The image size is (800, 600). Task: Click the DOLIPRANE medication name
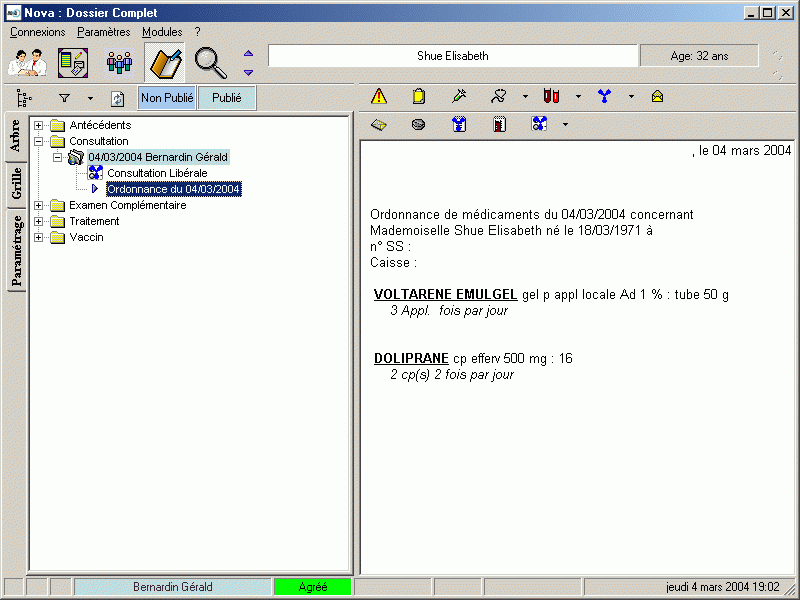411,358
